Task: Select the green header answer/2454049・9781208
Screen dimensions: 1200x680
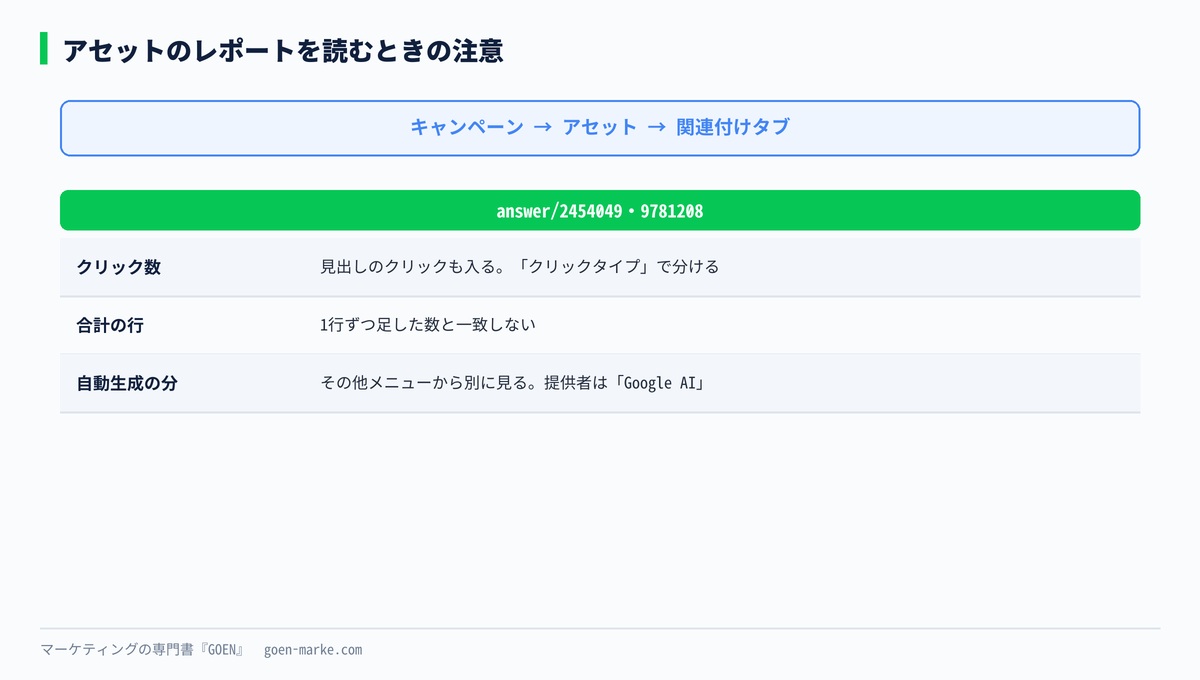Action: (600, 211)
